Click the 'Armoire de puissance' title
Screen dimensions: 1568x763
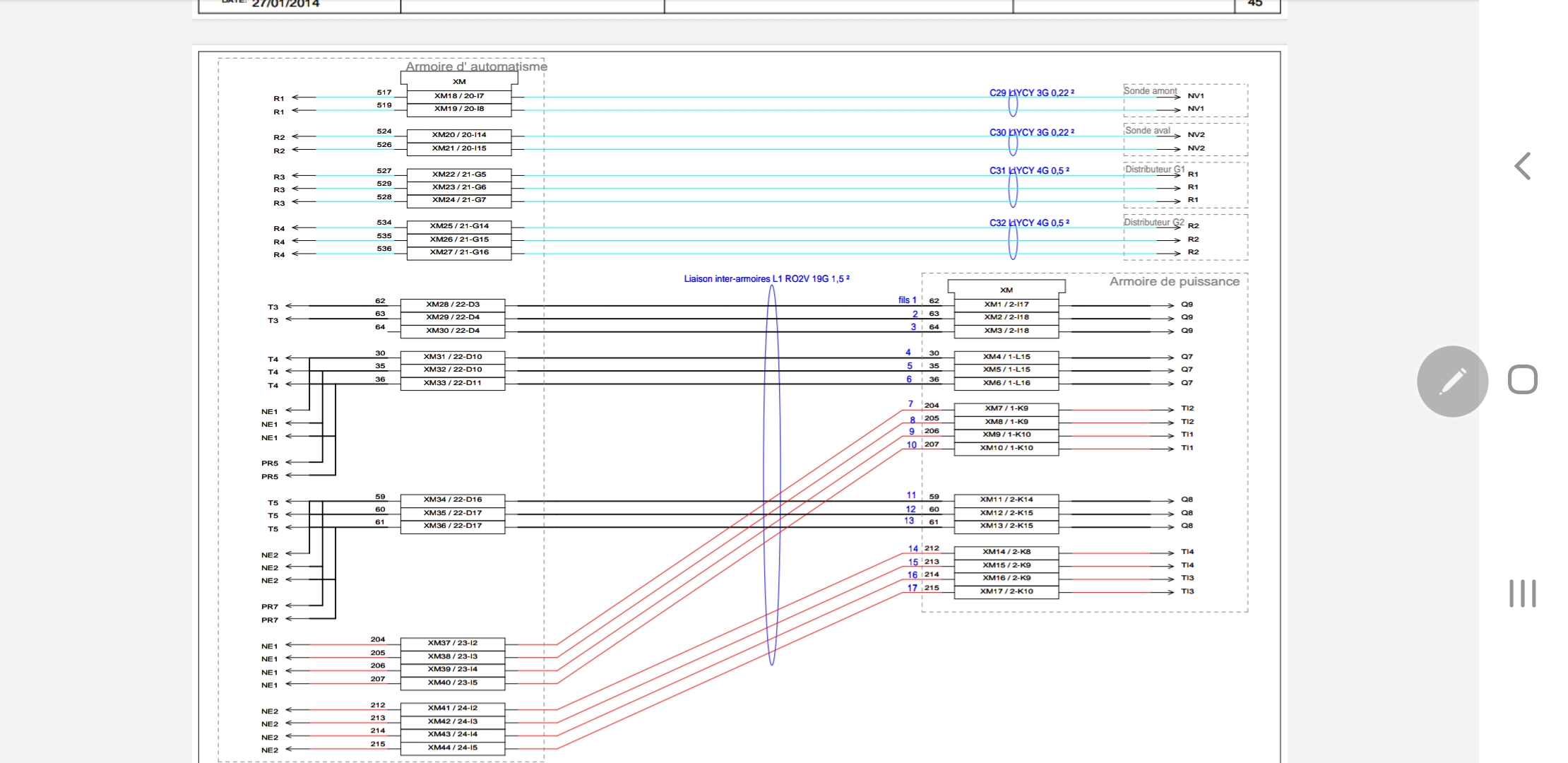pyautogui.click(x=1174, y=281)
